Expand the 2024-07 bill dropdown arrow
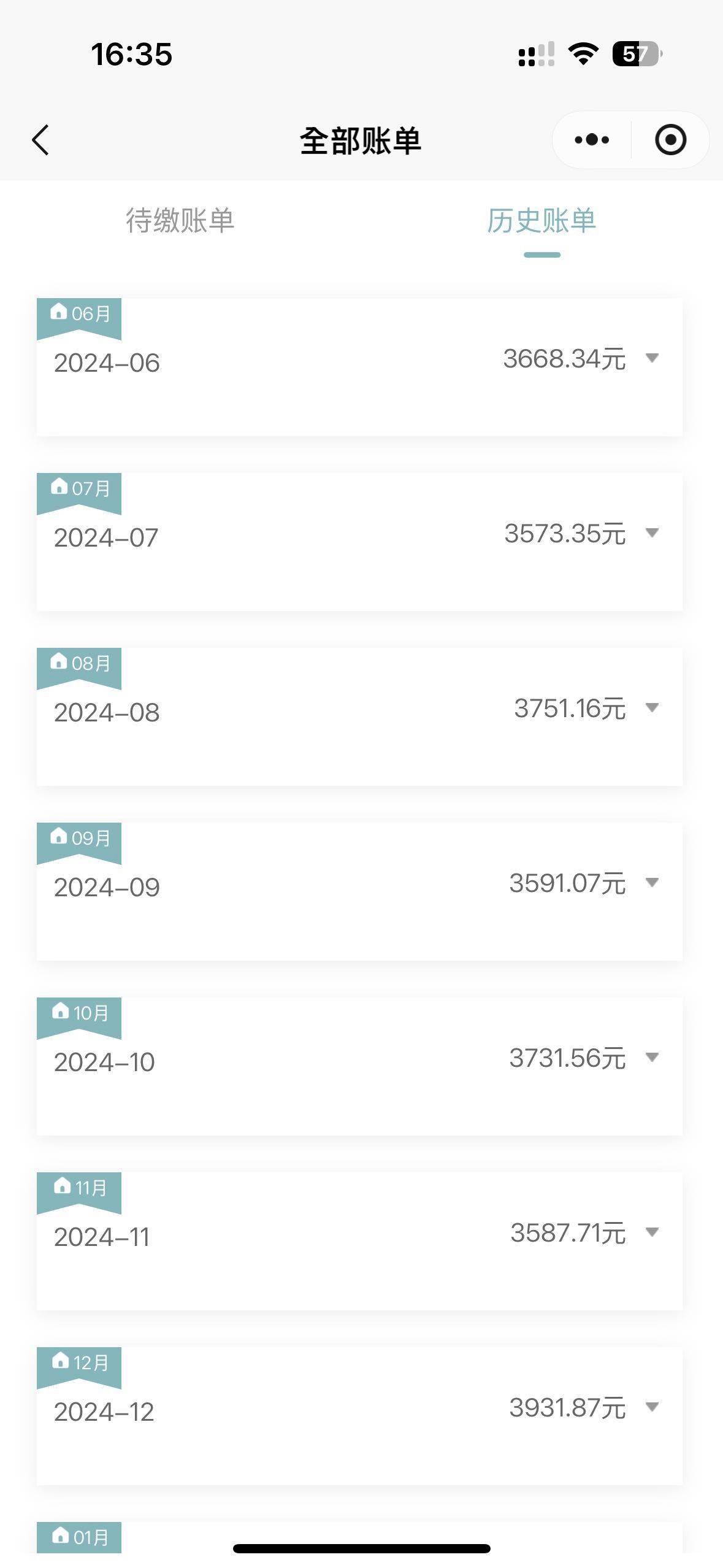The height and width of the screenshot is (1568, 723). [x=652, y=533]
